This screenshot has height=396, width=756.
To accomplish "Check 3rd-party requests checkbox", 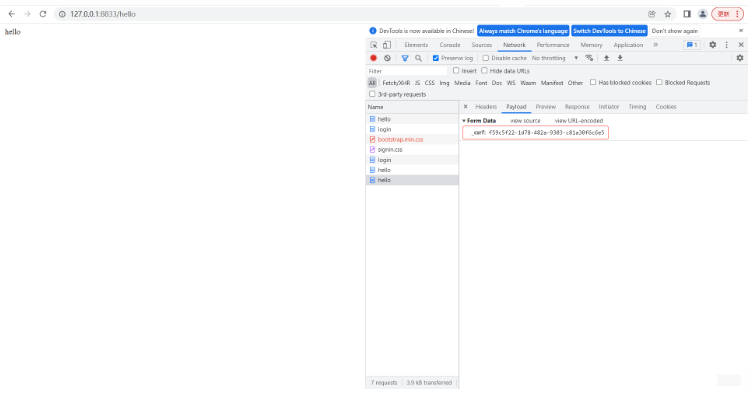I will click(x=372, y=94).
